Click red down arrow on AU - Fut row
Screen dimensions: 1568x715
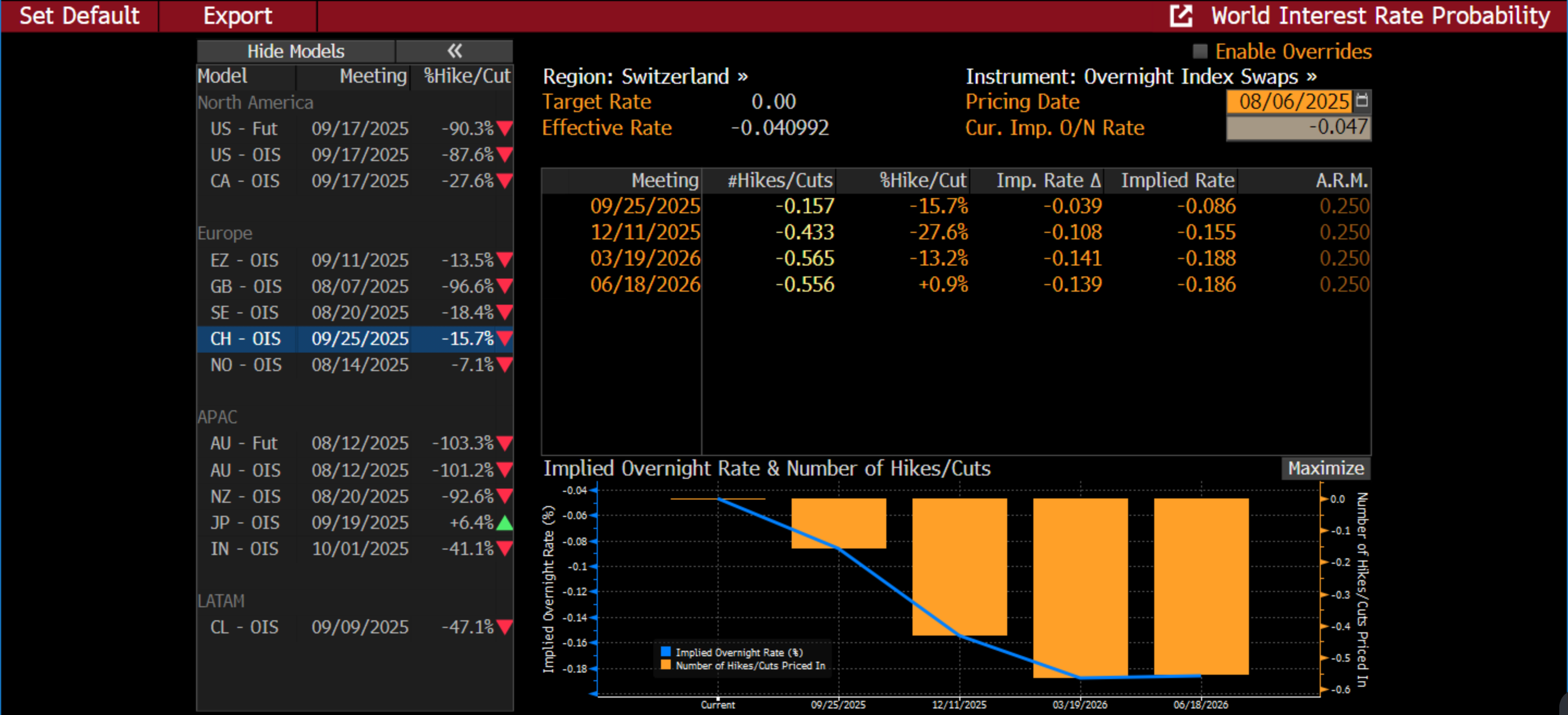(505, 443)
